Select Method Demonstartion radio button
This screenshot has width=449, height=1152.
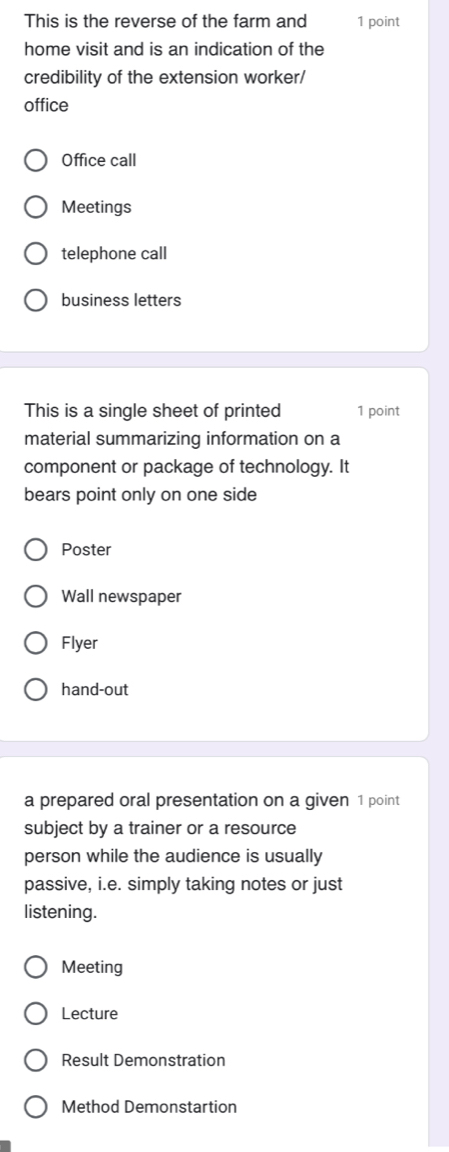click(x=35, y=1107)
